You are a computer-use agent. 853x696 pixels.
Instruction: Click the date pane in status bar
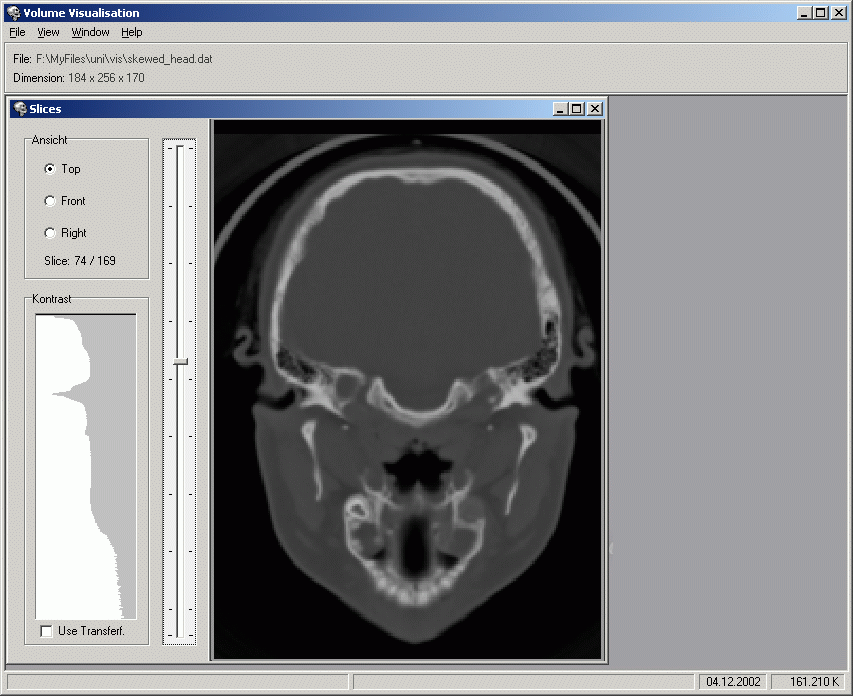click(x=733, y=682)
